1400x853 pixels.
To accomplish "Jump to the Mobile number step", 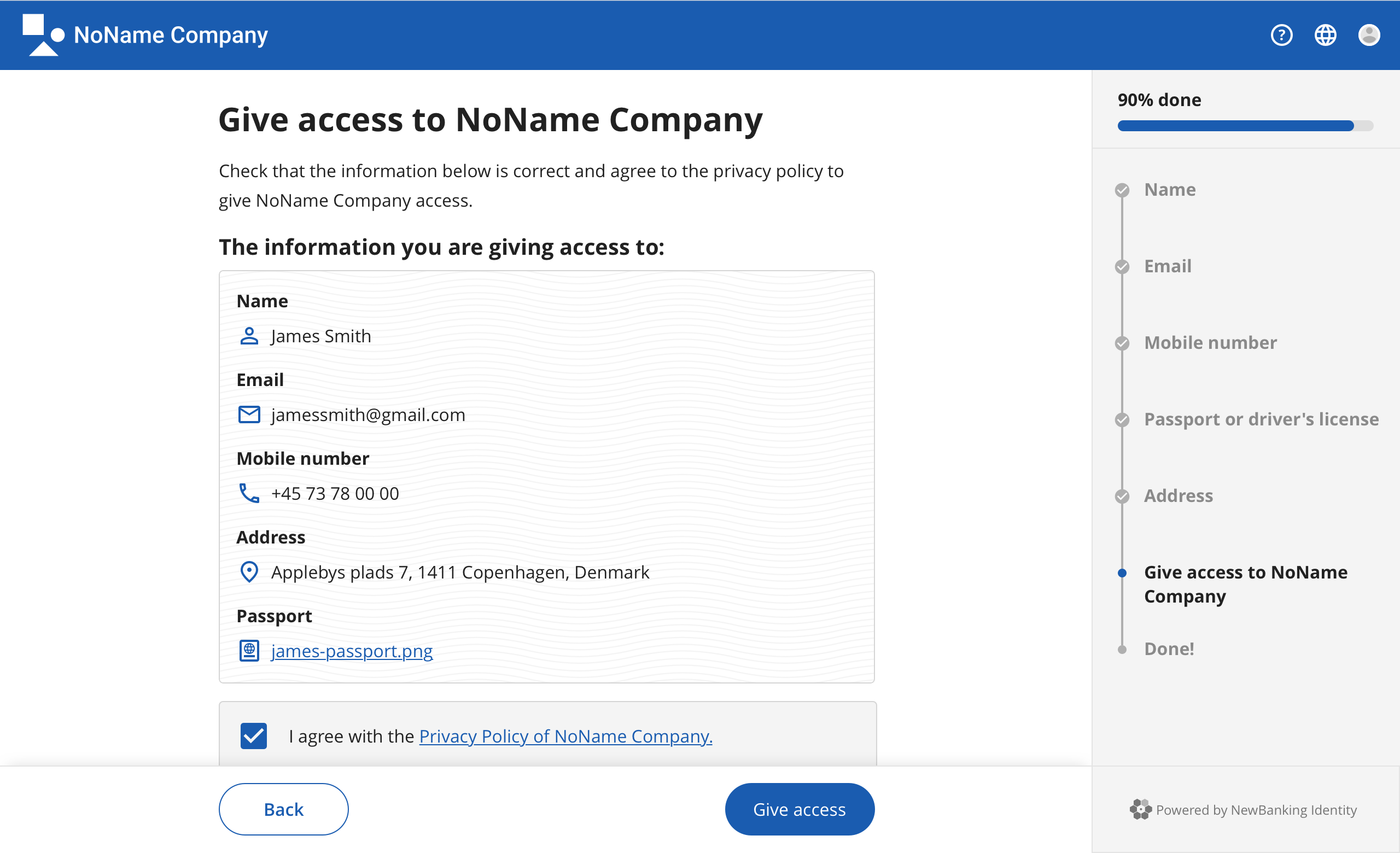I will [x=1210, y=343].
